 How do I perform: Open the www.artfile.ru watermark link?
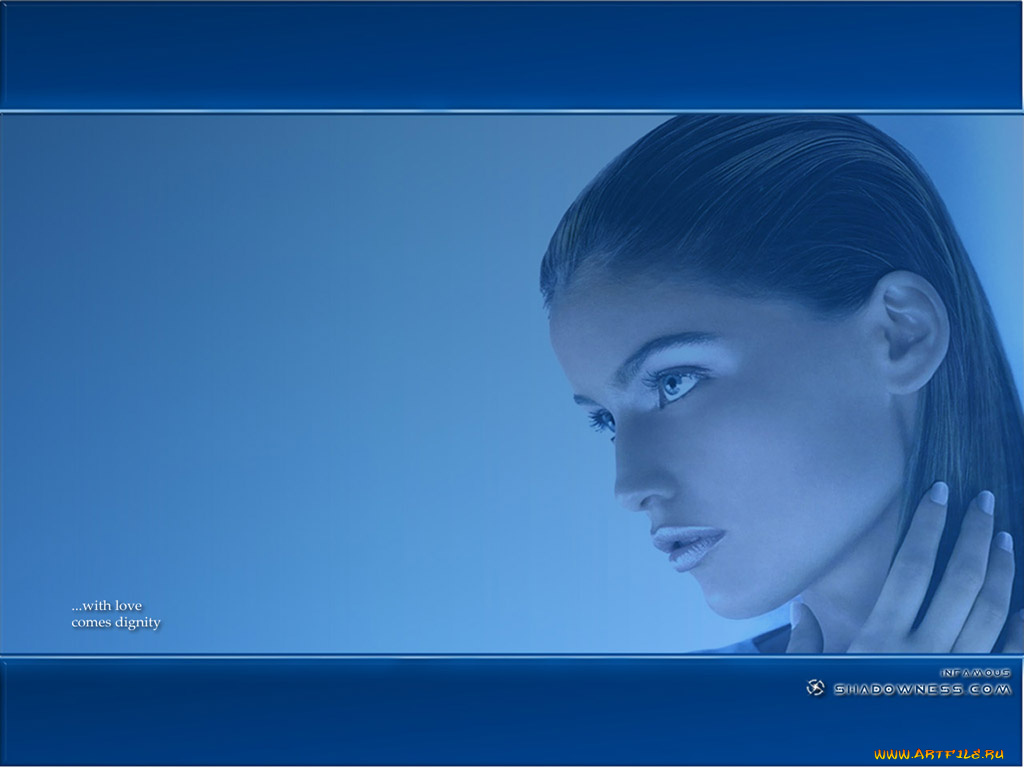[x=938, y=754]
